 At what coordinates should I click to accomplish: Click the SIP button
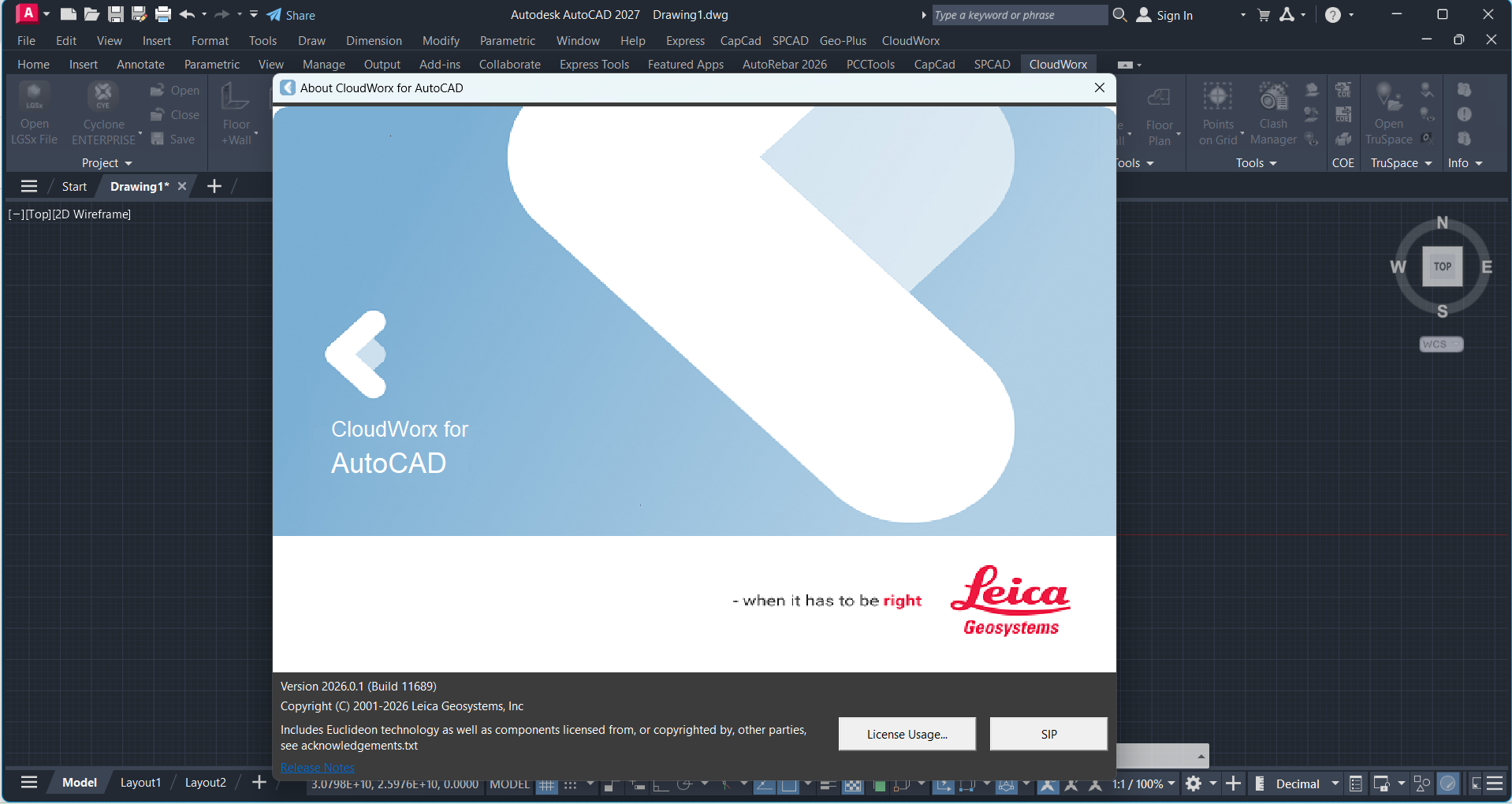point(1048,734)
